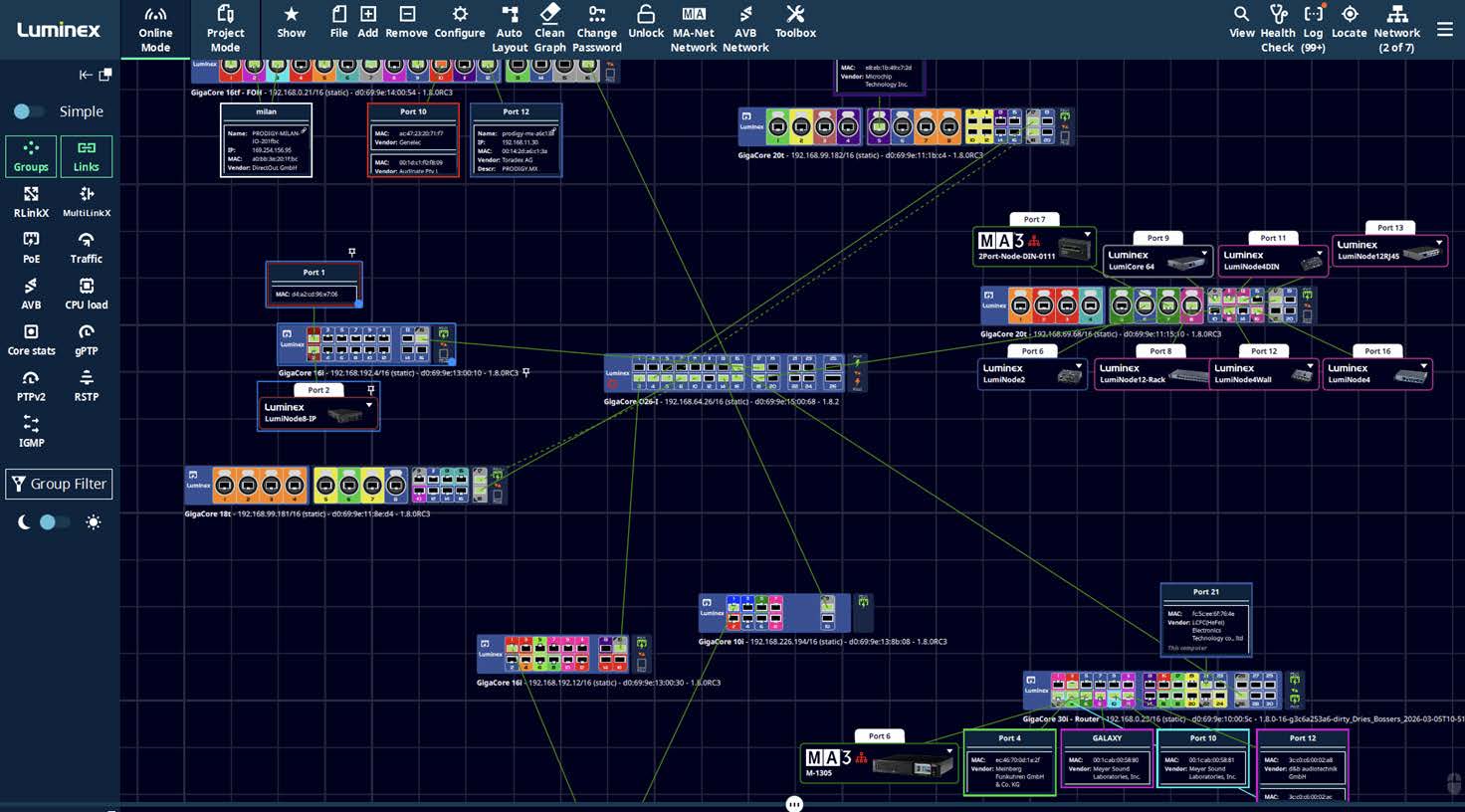1465x812 pixels.
Task: Click the Luminex logo
Action: [59, 30]
